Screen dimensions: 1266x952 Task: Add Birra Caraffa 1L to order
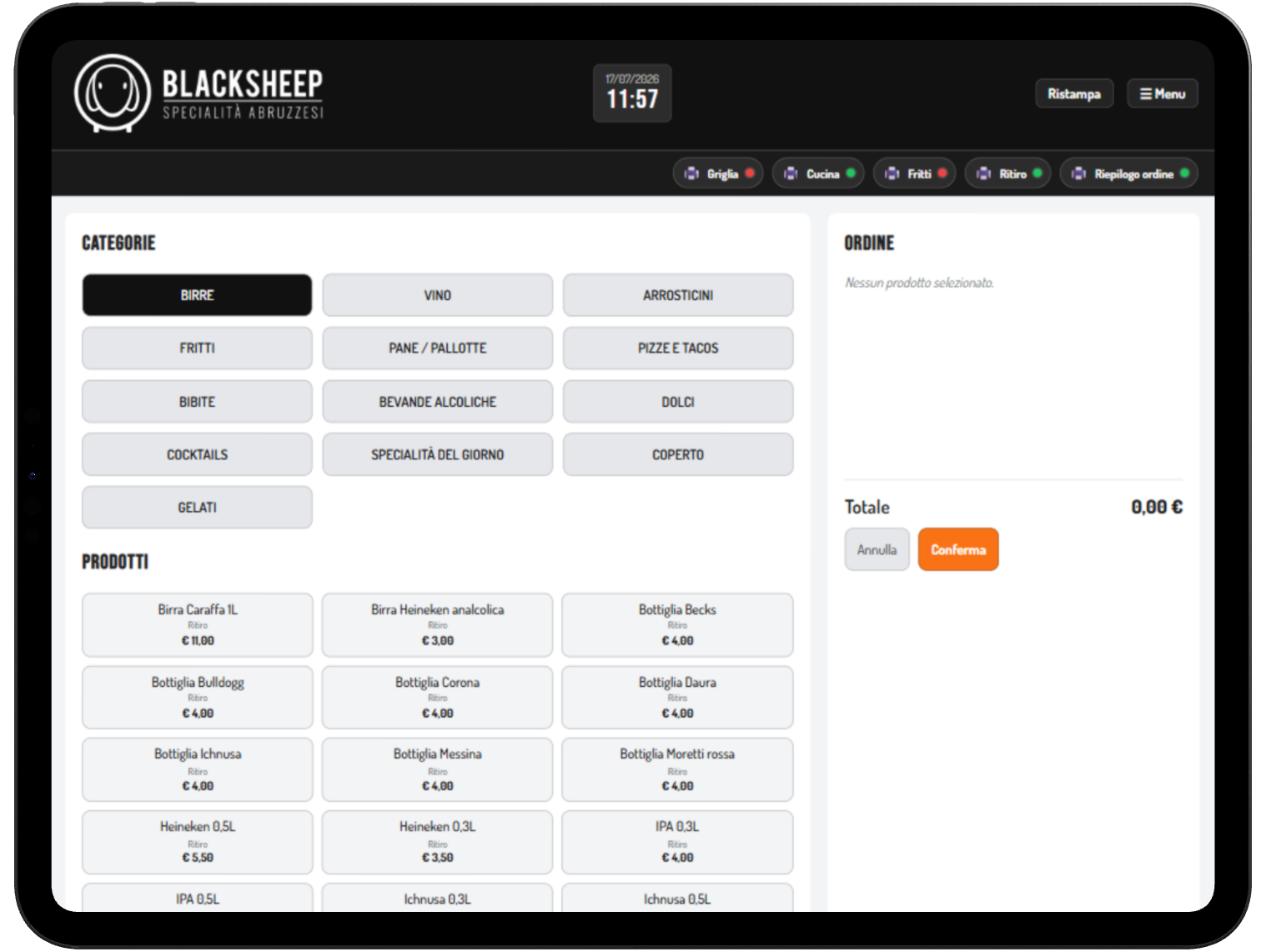(198, 625)
